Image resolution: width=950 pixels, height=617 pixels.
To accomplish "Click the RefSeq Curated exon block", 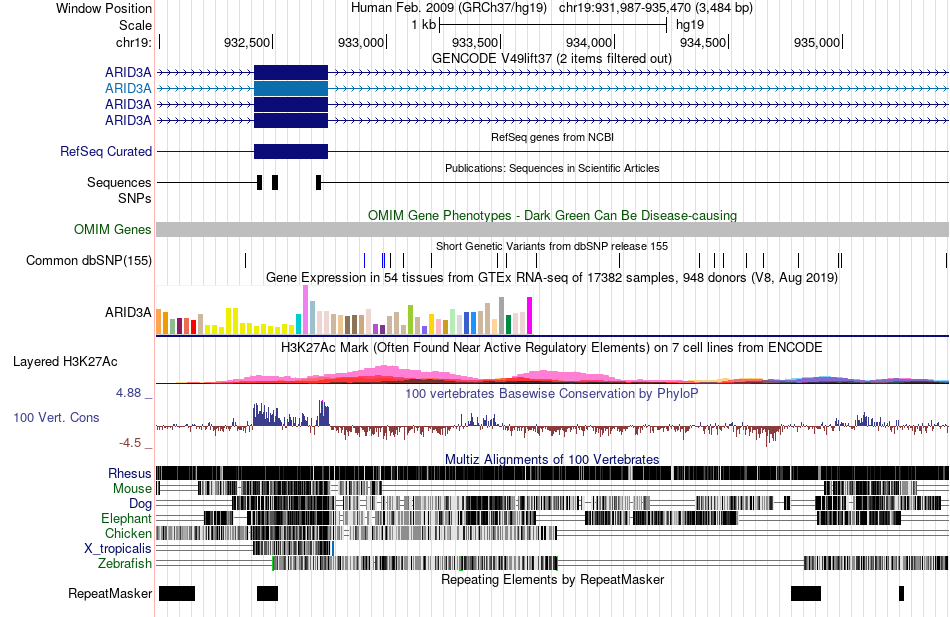I will point(291,152).
